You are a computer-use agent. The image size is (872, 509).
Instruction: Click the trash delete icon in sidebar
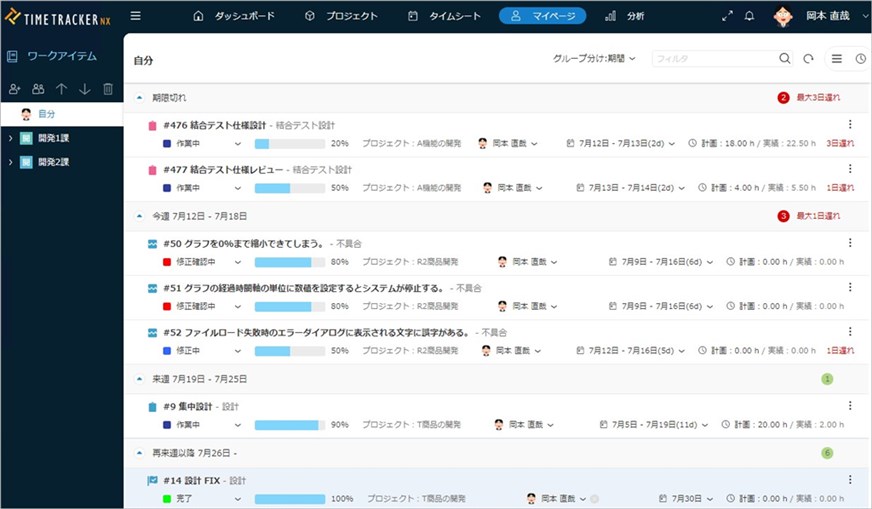pyautogui.click(x=108, y=88)
